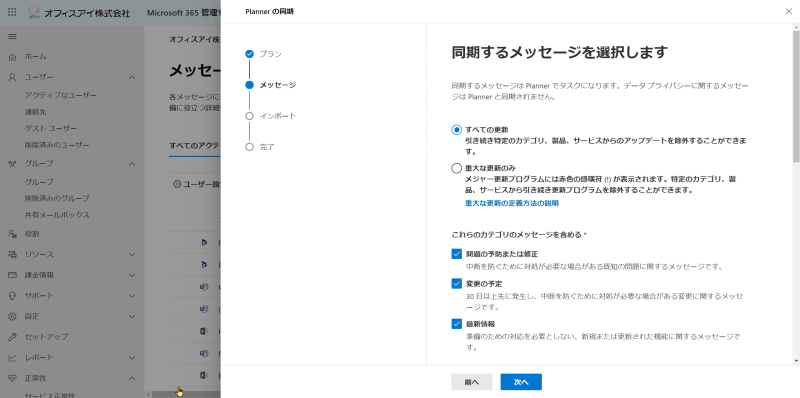Viewport: 800px width, 398px height.
Task: Collapse the 正常性 section chevron
Action: point(132,378)
